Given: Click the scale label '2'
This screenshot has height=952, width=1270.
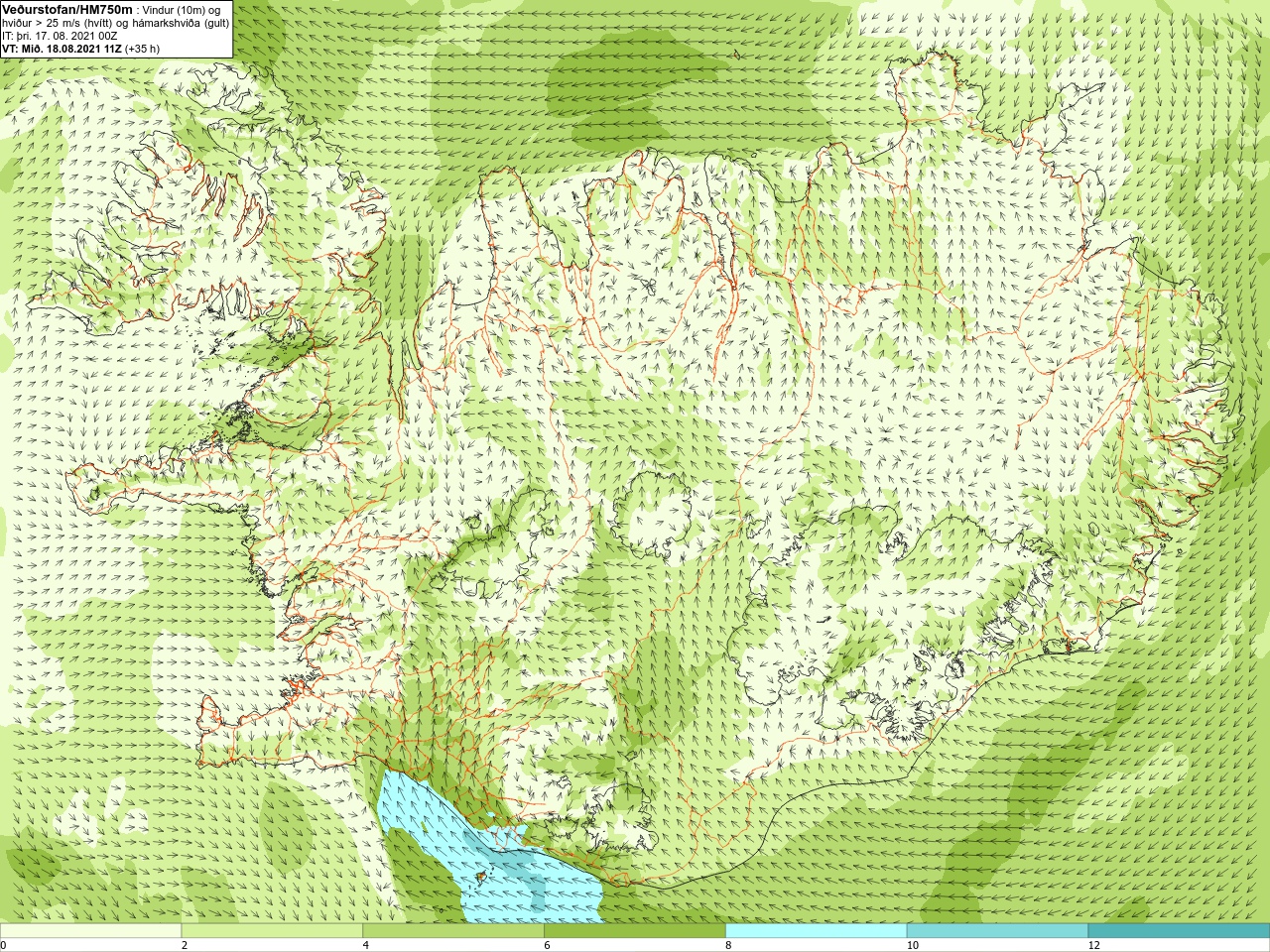Looking at the screenshot, I should pos(185,945).
